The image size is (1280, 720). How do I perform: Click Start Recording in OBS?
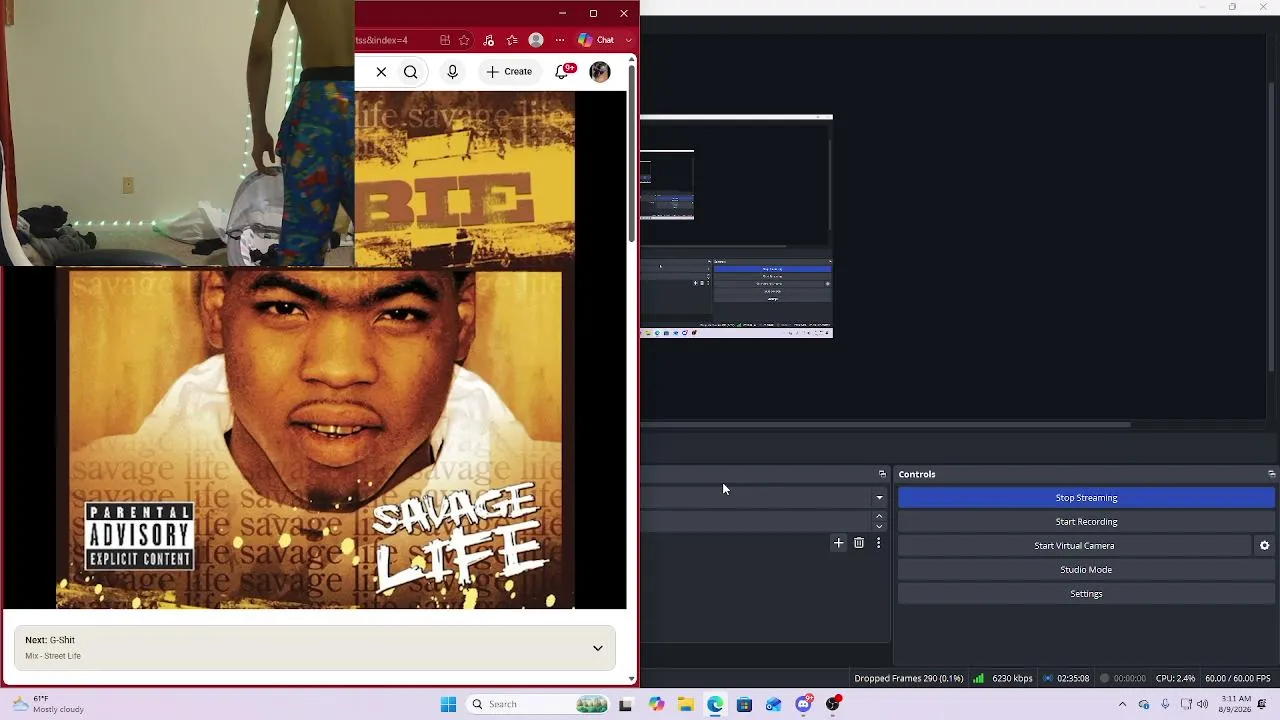(1086, 522)
